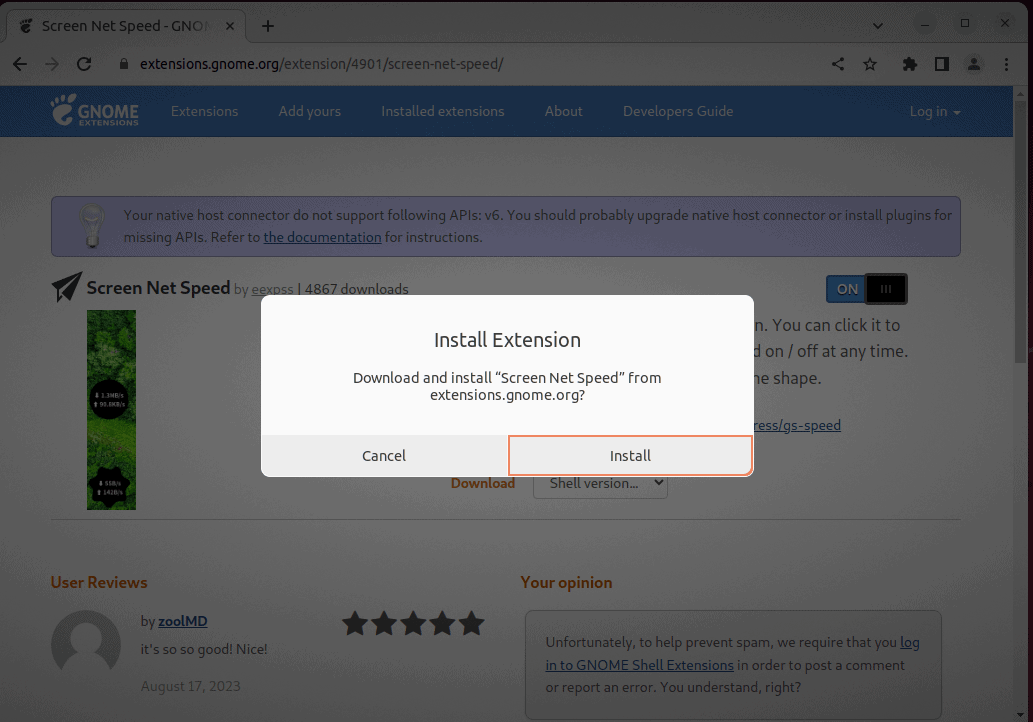Open Chrome's three-dot menu
1033x722 pixels.
[x=1006, y=62]
